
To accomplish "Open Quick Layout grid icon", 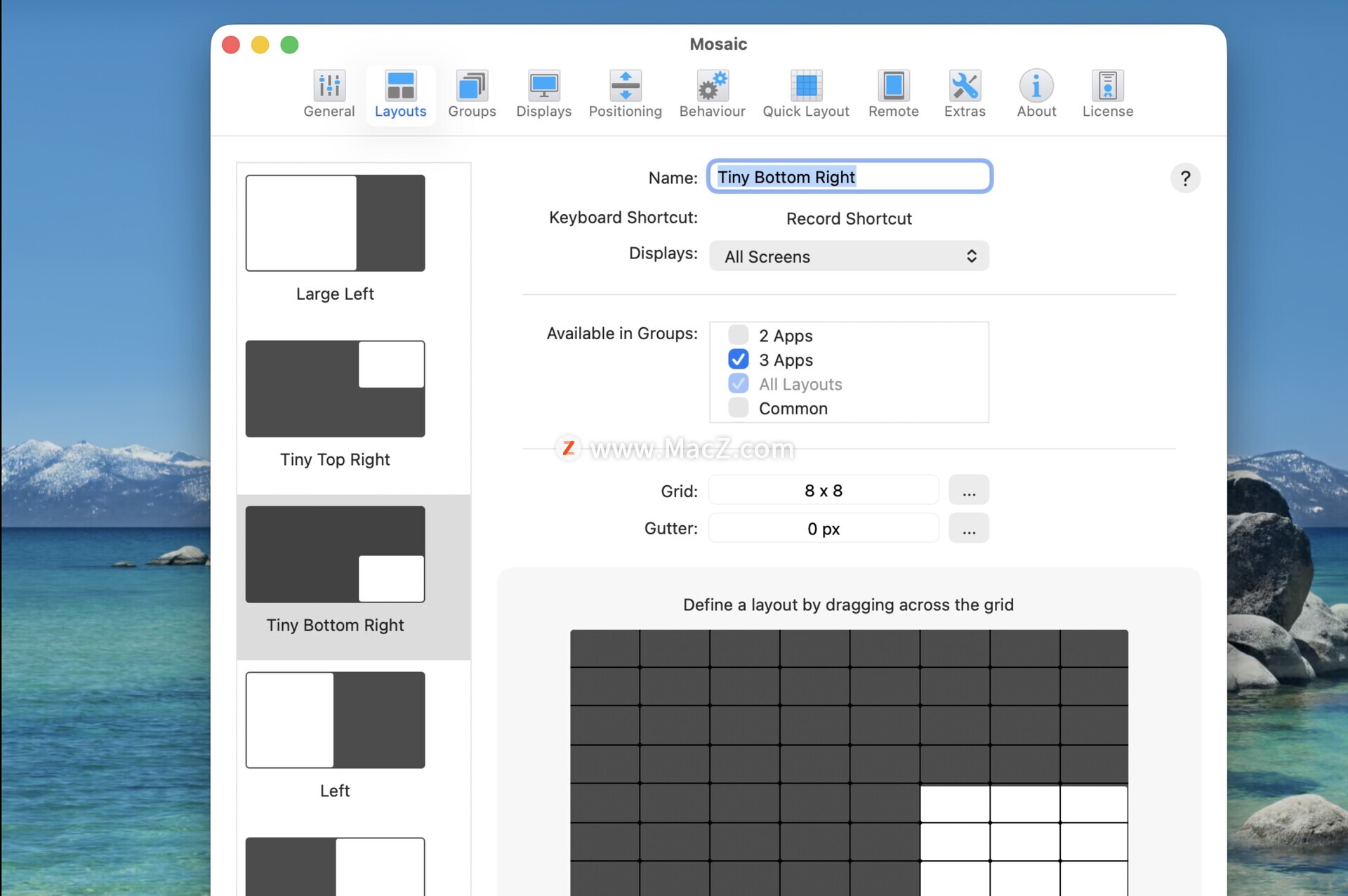I will click(x=805, y=86).
